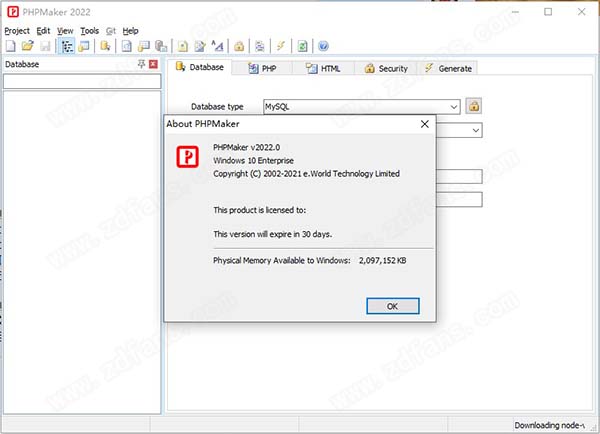Click the window-with-folder toolbar icon right of tree view
The image size is (600, 434).
point(84,46)
